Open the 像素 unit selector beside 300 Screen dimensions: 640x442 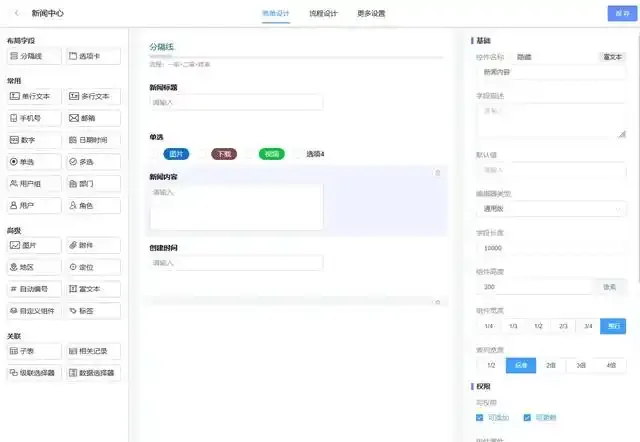(609, 287)
